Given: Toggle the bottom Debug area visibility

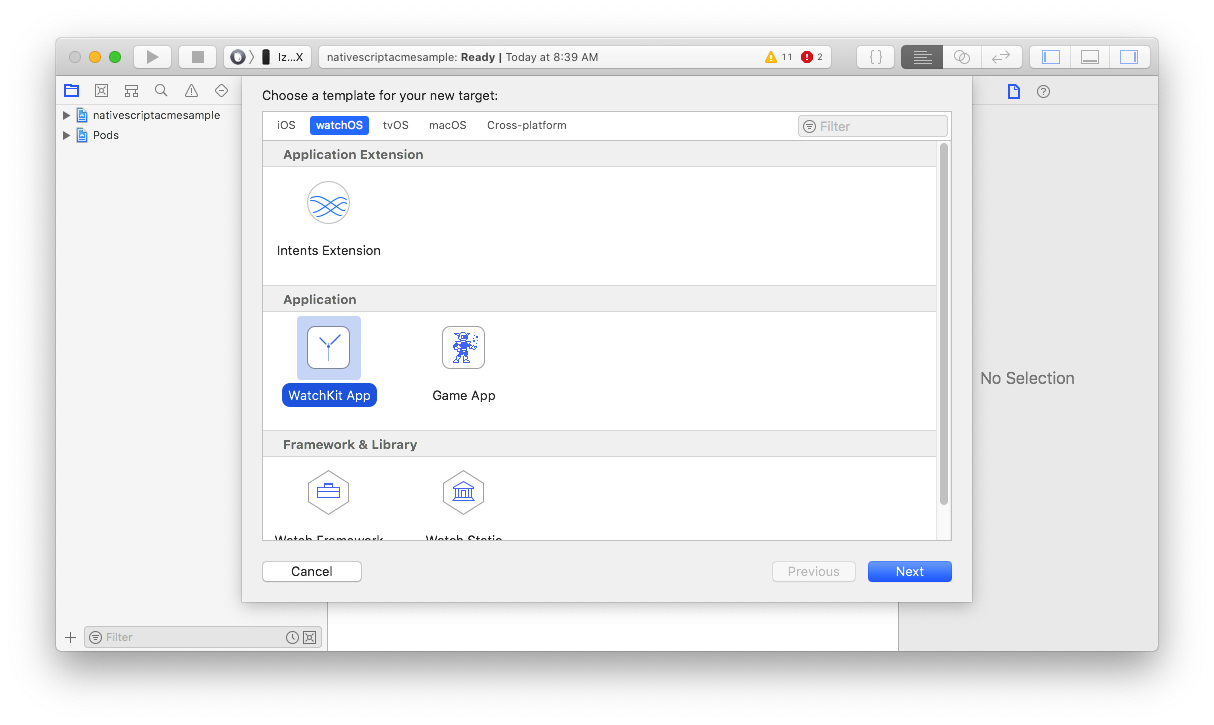Looking at the screenshot, I should coord(1090,57).
